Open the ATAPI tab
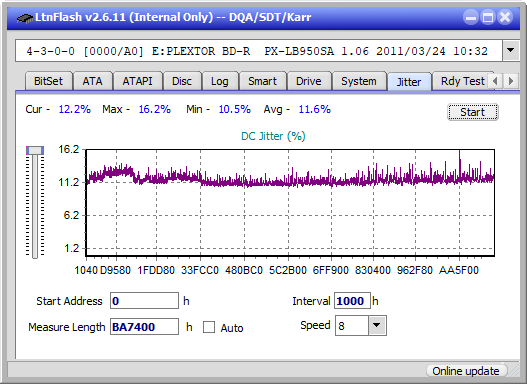This screenshot has height=384, width=527. [x=137, y=81]
